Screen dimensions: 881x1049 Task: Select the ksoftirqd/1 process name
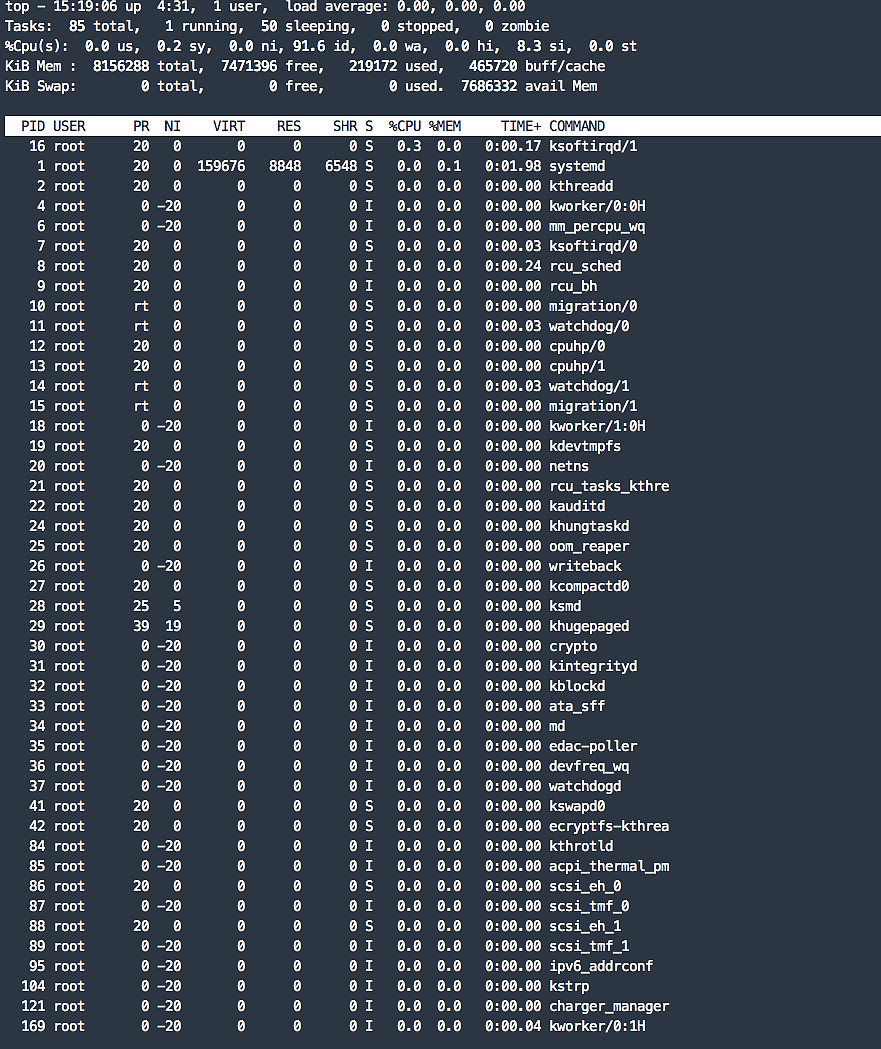(593, 146)
